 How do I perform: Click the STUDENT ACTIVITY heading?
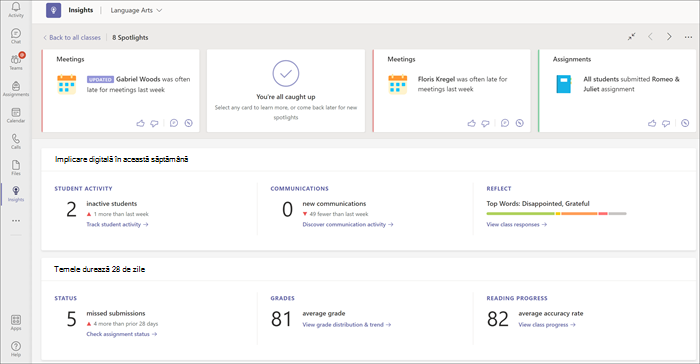[83, 188]
